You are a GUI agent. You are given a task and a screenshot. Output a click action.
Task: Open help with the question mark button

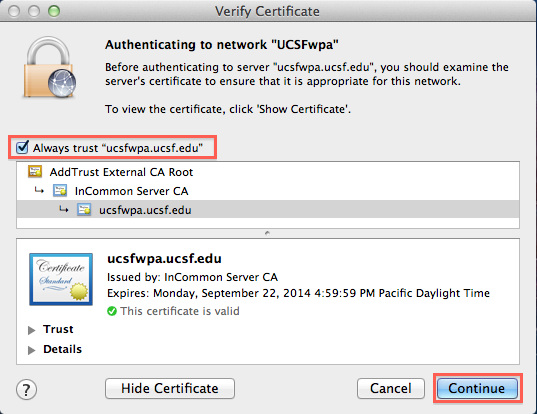(26, 389)
